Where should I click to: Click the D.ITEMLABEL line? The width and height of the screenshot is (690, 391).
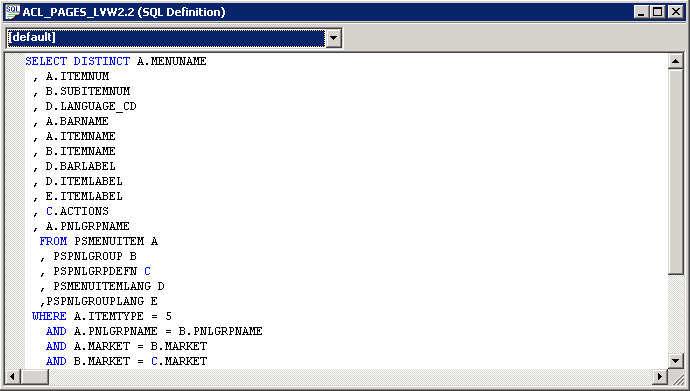click(x=78, y=181)
